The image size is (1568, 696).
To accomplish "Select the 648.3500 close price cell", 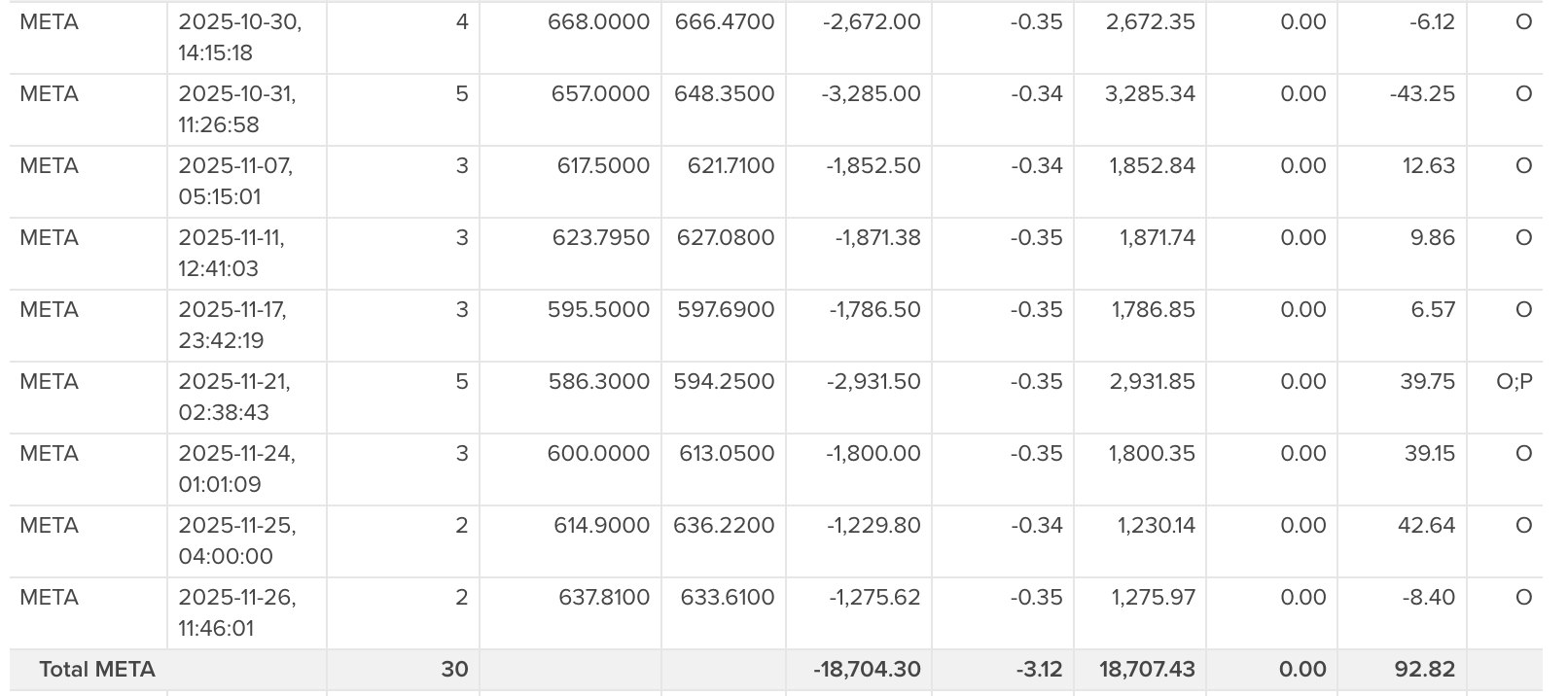I will (725, 94).
